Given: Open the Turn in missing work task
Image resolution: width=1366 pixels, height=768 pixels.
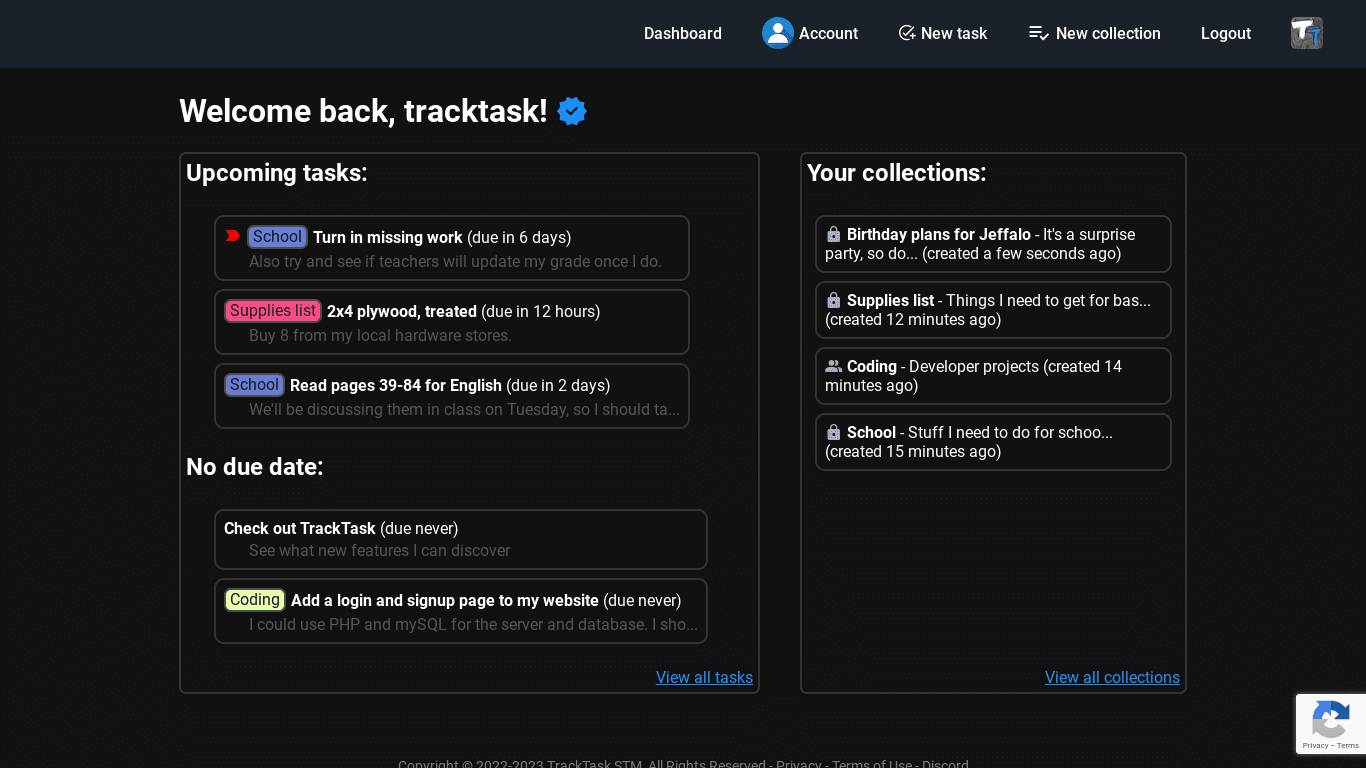Looking at the screenshot, I should coord(452,248).
